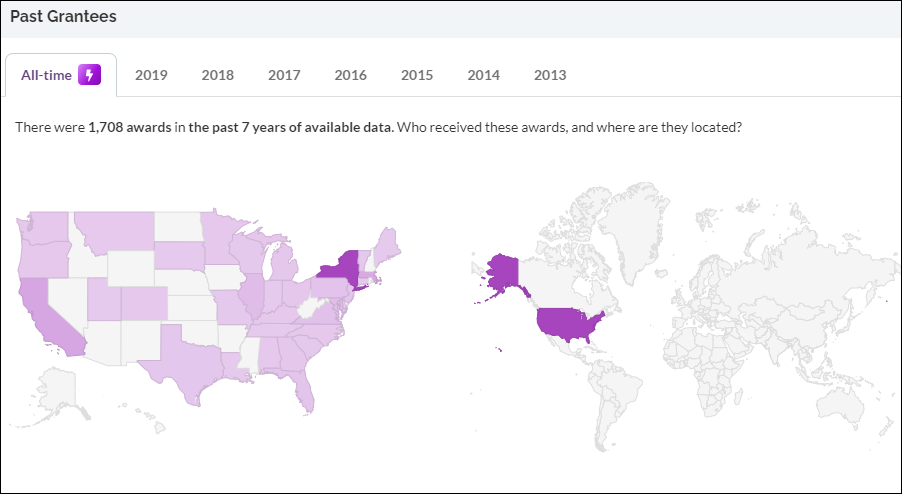Screen dimensions: 902x494
Task: Open the 2017 grantees tab
Action: pyautogui.click(x=284, y=75)
